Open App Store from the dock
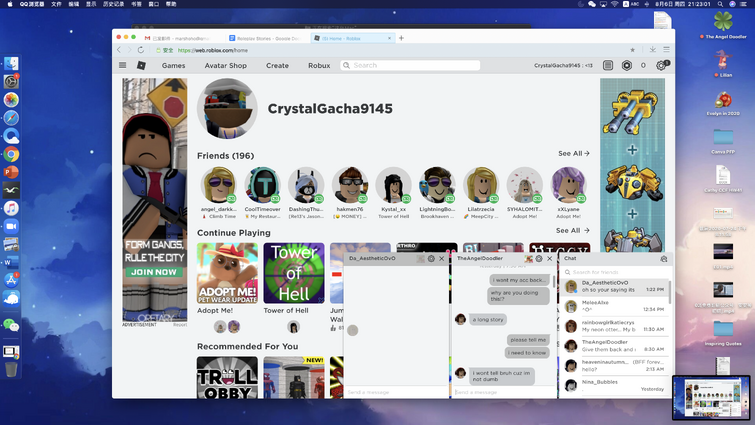This screenshot has height=425, width=755. [11, 280]
